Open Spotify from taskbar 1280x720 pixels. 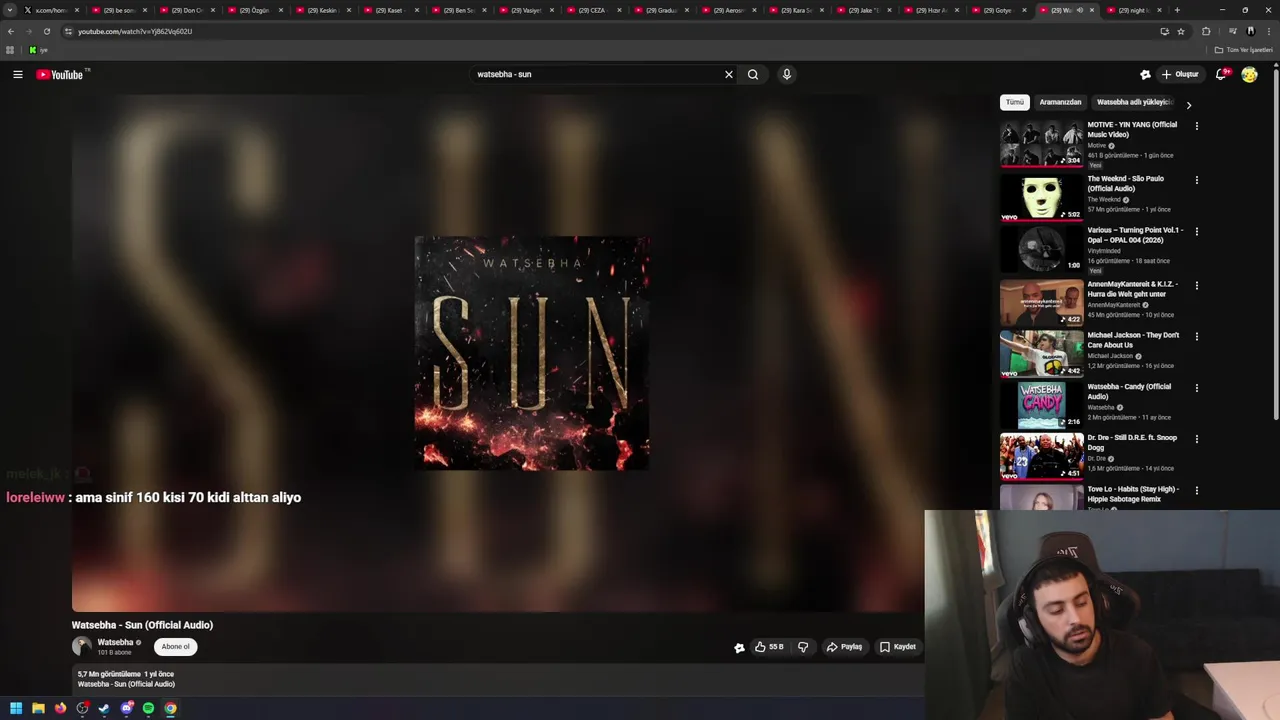coord(149,708)
